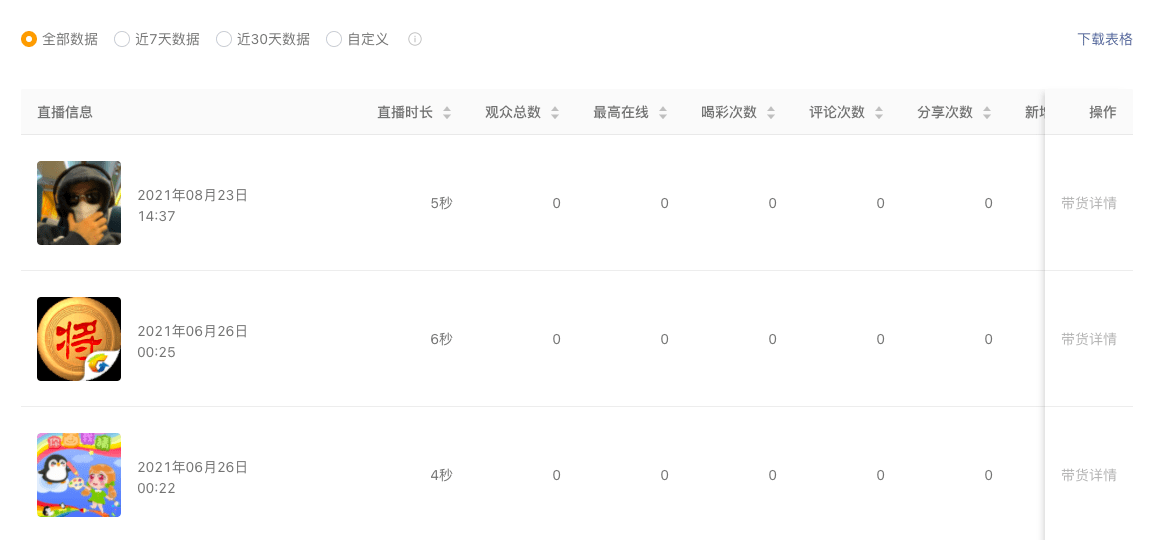Screen dimensions: 1157x540
Task: Sort by 喝彩次数 sort arrows
Action: [770, 113]
